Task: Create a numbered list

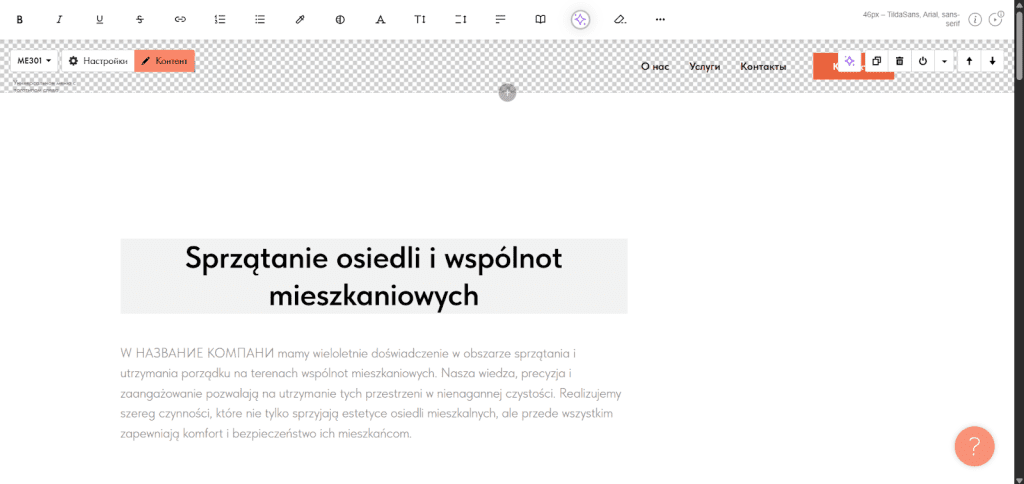Action: (x=220, y=20)
